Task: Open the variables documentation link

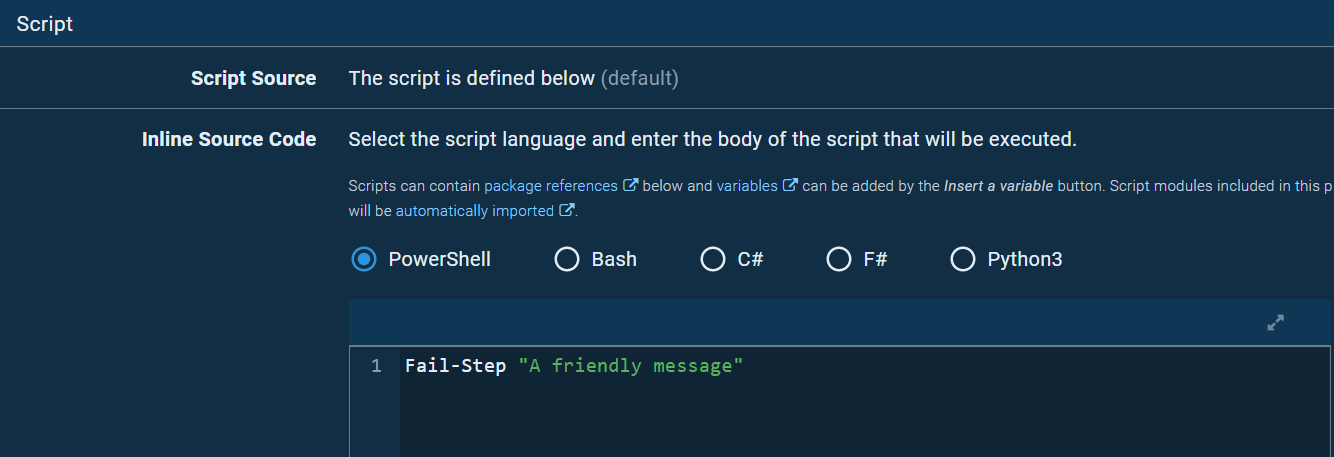Action: pos(747,185)
